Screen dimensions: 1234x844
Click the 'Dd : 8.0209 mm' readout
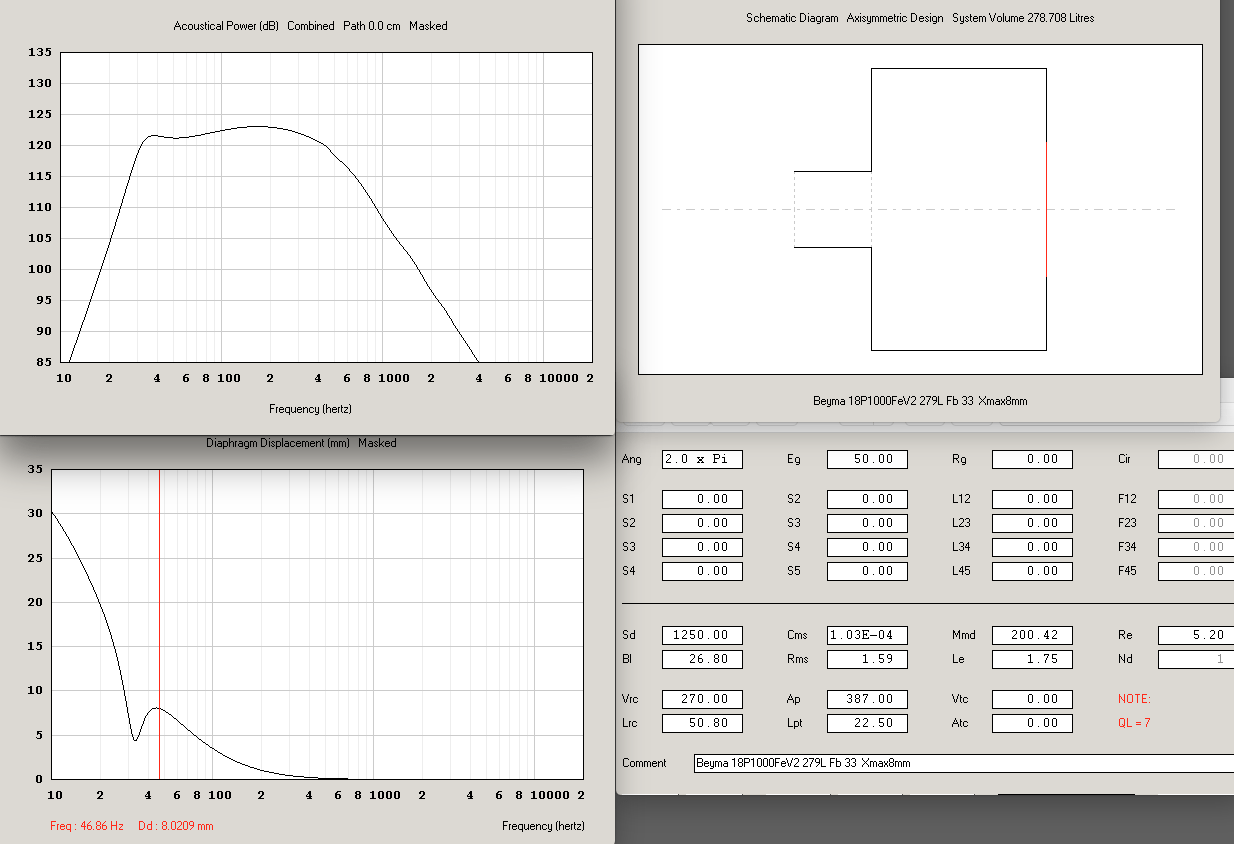pos(176,826)
